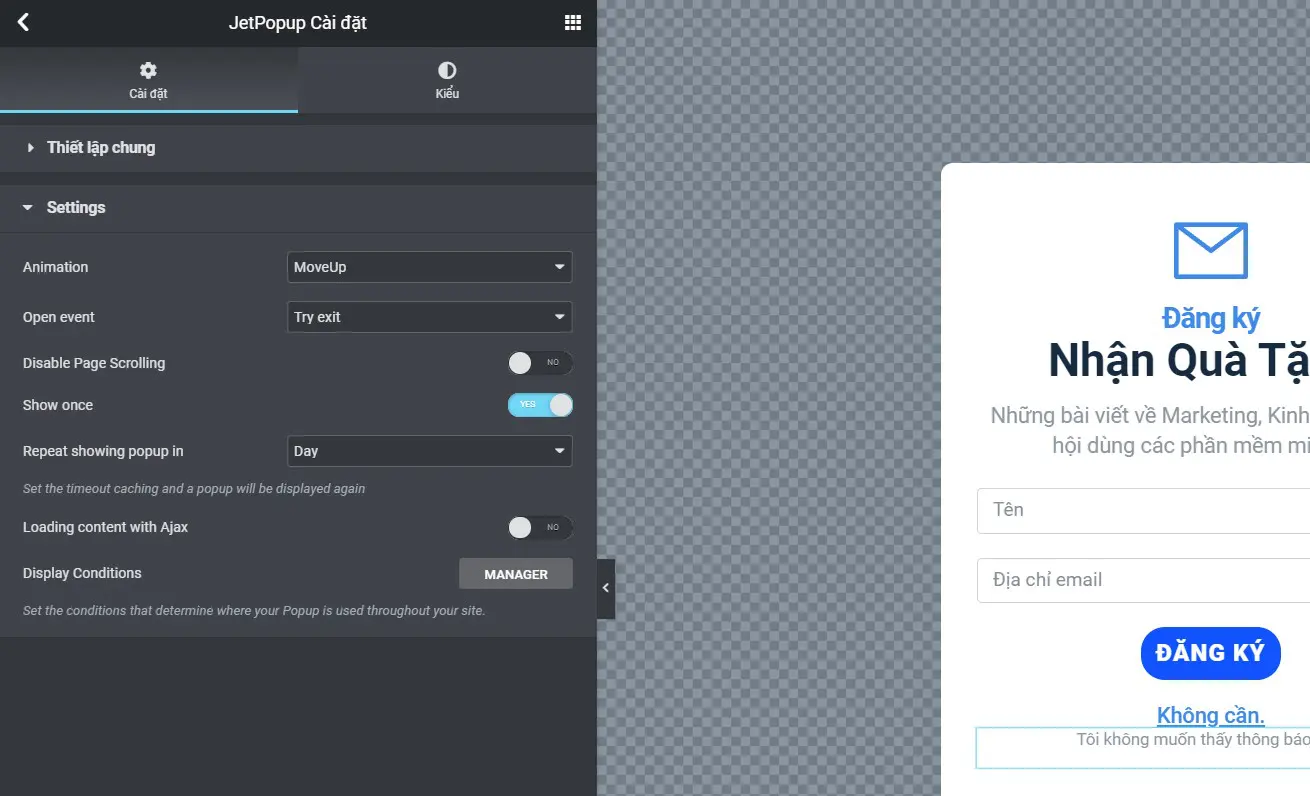The image size is (1310, 796).
Task: Open the Animation dropdown showing MoveUp
Action: tap(429, 267)
